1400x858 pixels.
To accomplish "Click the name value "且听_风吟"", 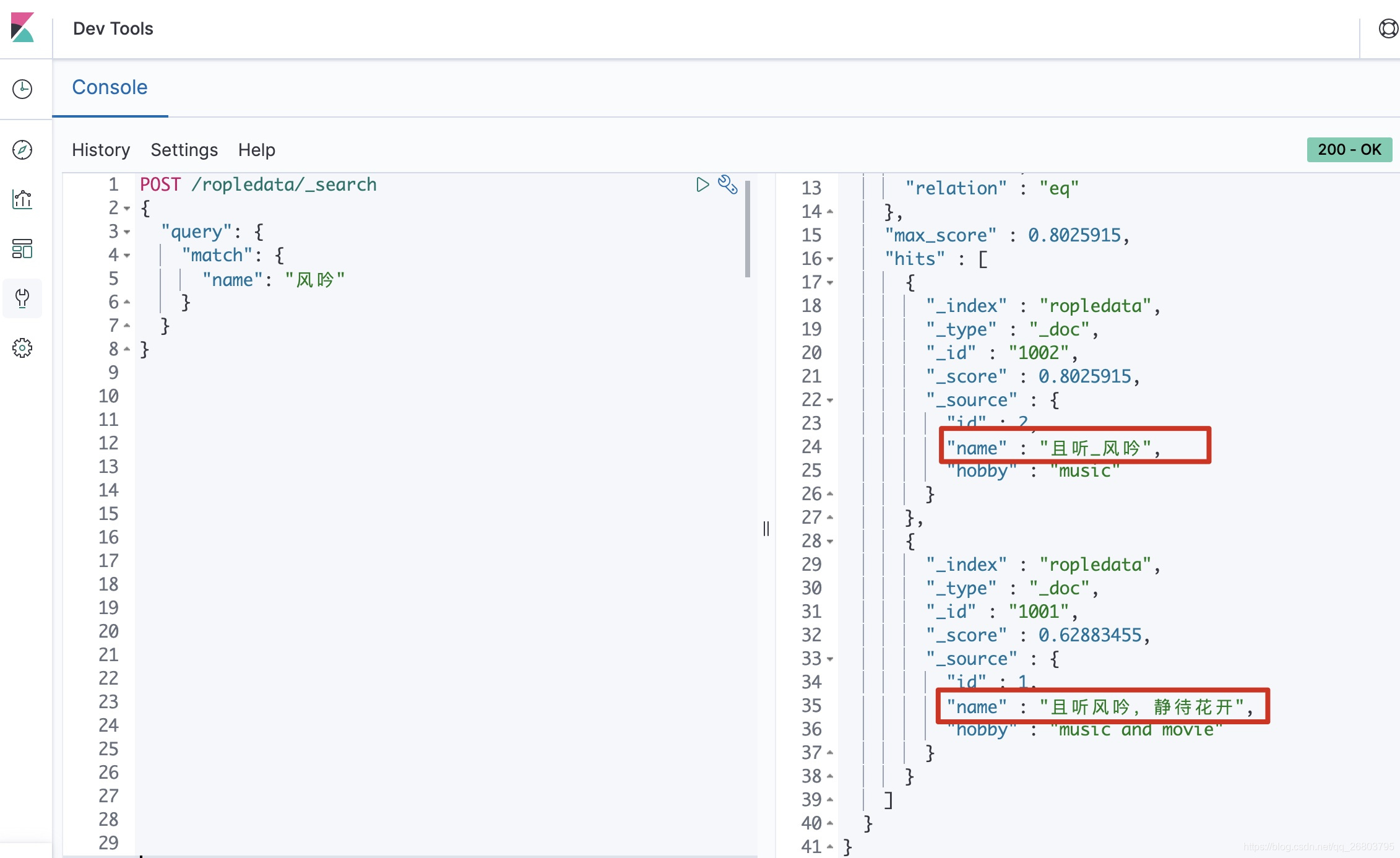I will click(x=1095, y=448).
